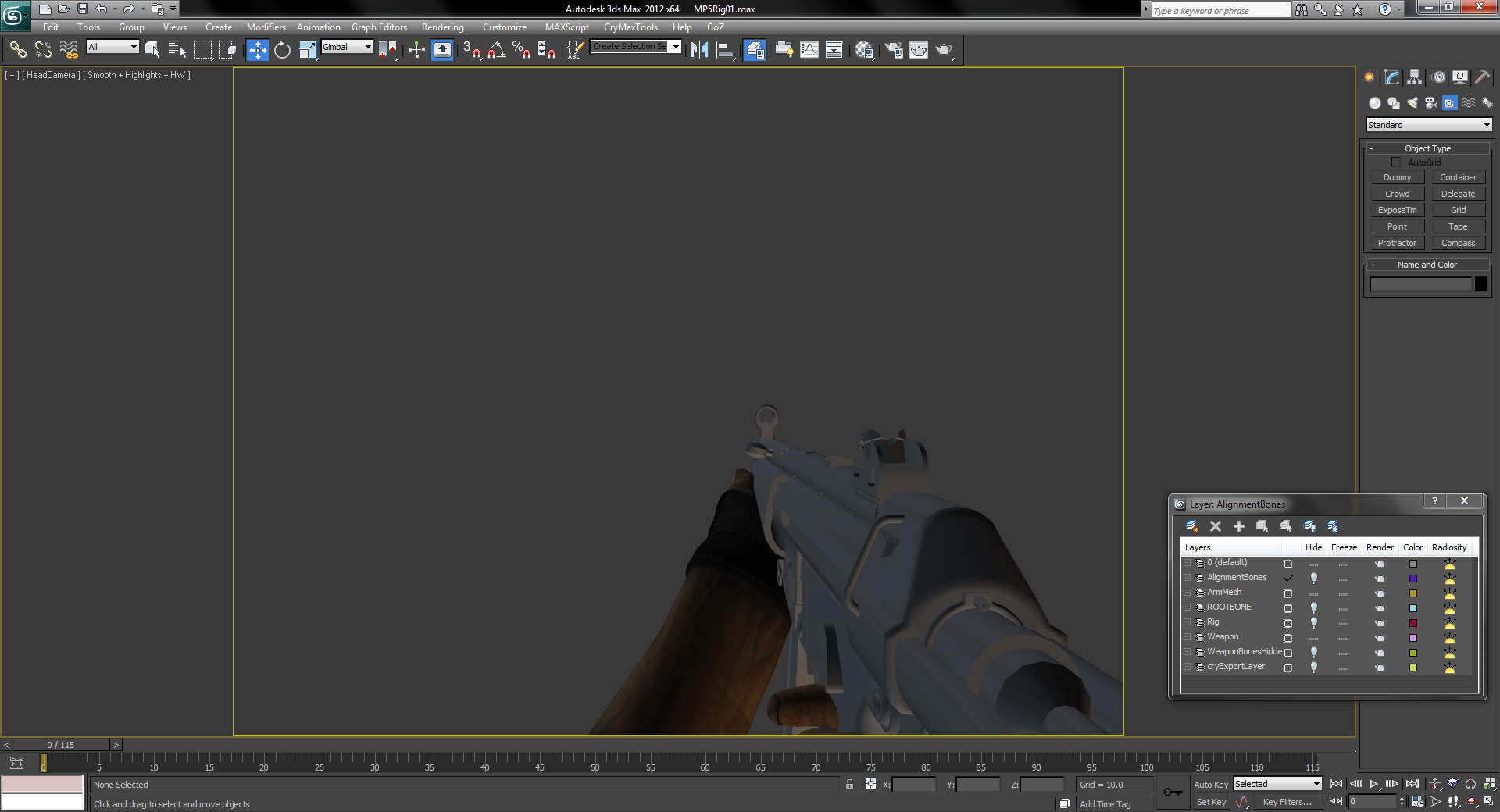Open the Curve Editor icon
1500x812 pixels.
[x=809, y=50]
